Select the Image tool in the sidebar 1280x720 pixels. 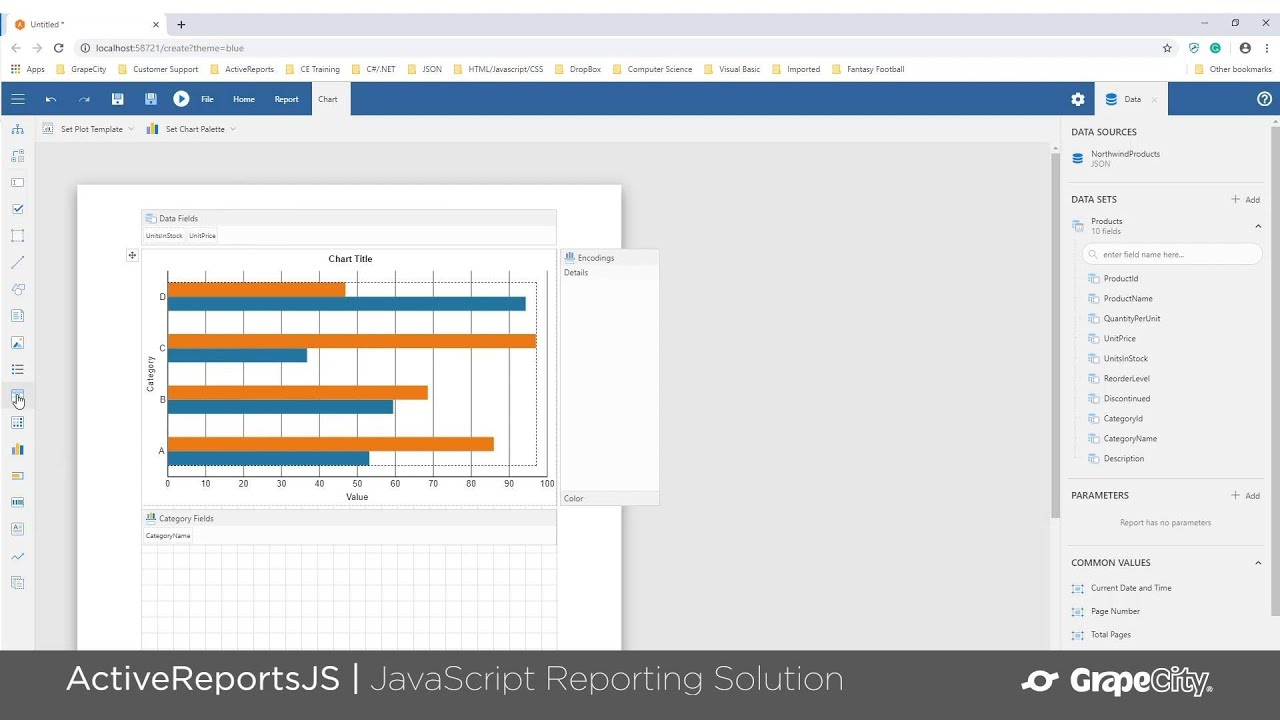tap(17, 343)
